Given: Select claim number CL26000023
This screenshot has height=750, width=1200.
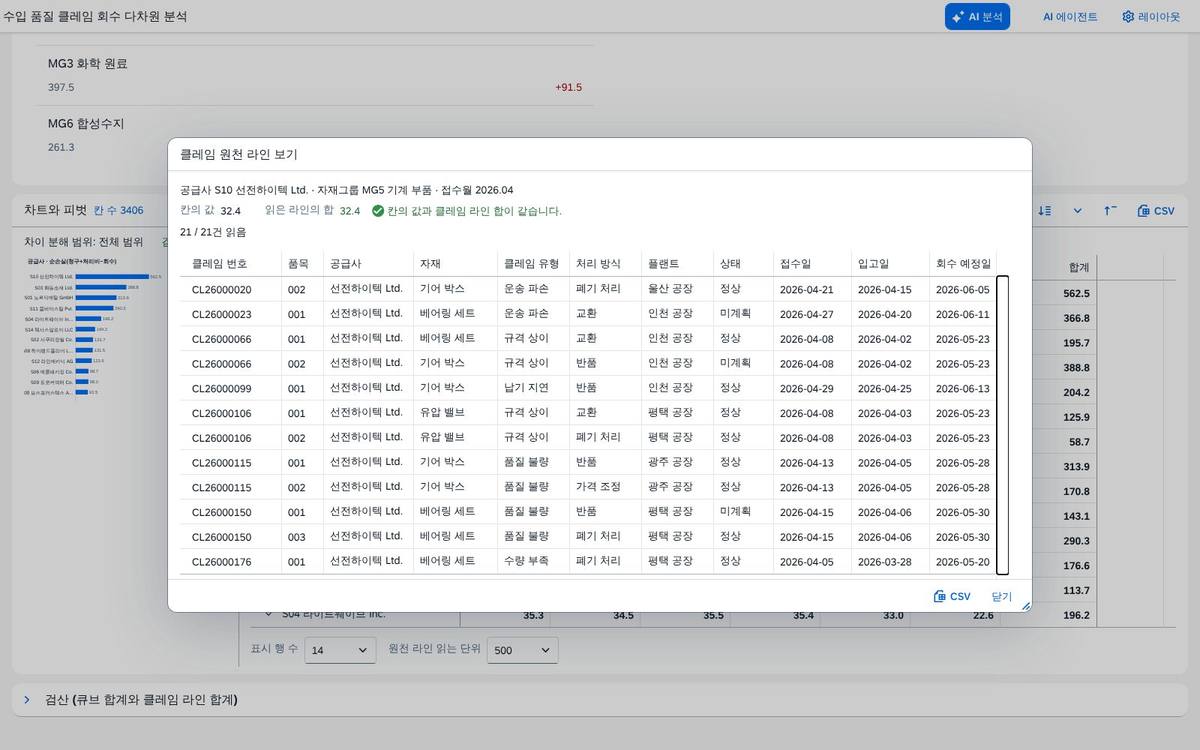Looking at the screenshot, I should point(222,314).
